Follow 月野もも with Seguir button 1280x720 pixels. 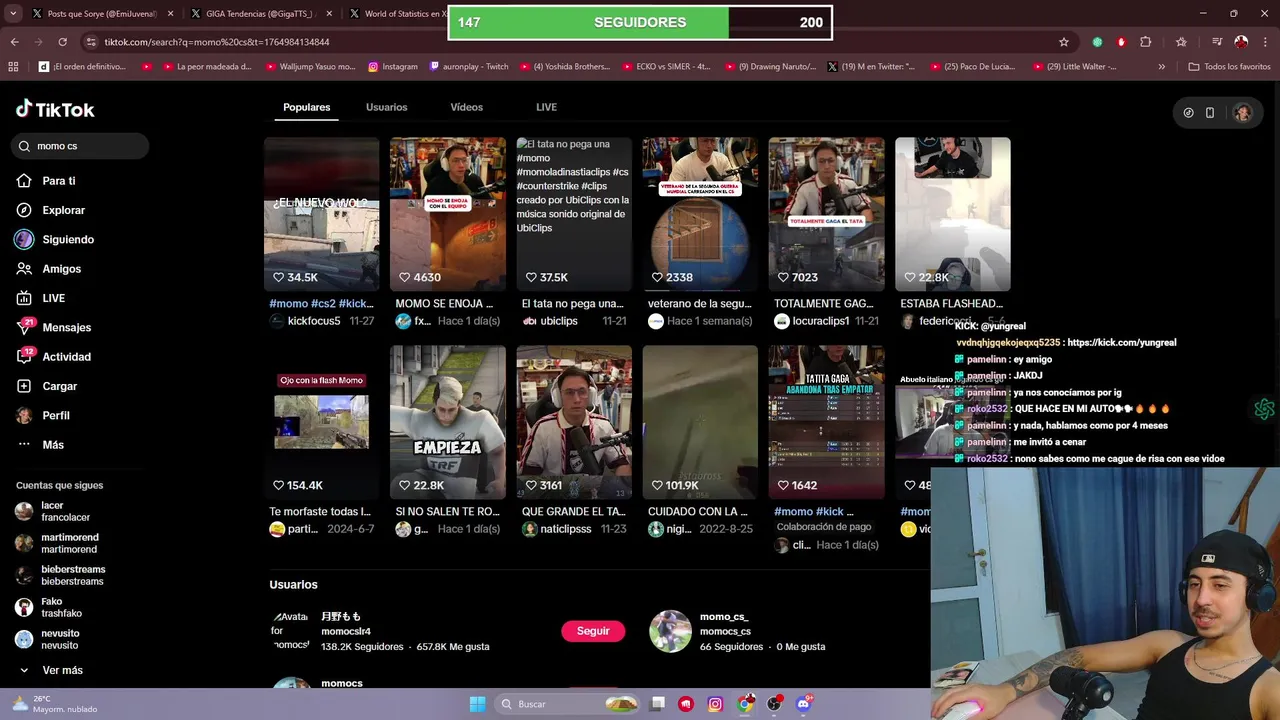593,631
